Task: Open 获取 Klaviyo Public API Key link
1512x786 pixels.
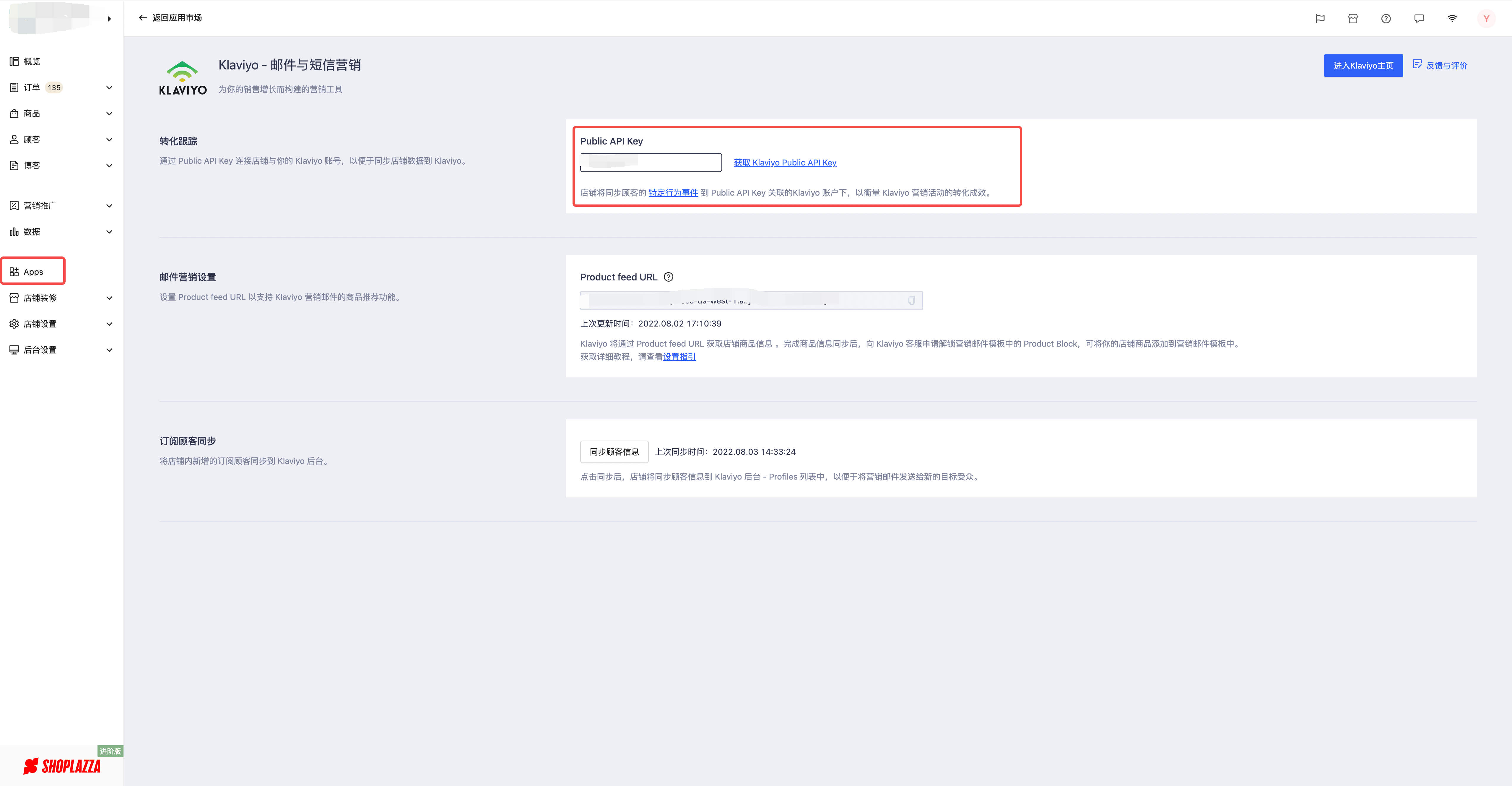Action: [785, 163]
